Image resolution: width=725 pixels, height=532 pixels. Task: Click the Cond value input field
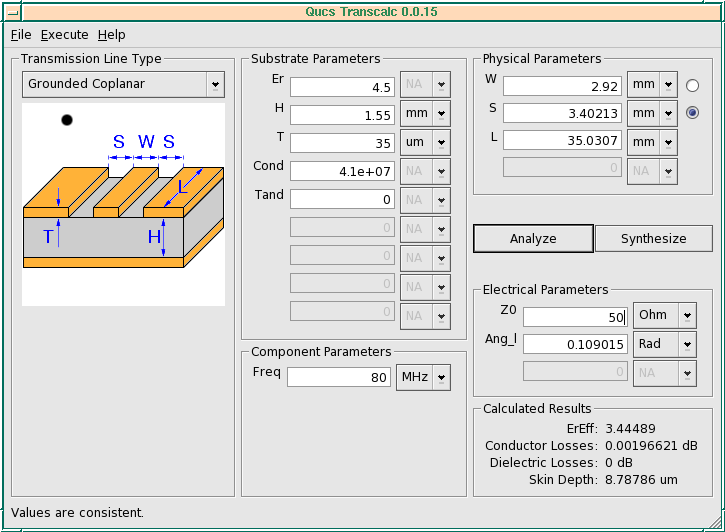pyautogui.click(x=342, y=171)
